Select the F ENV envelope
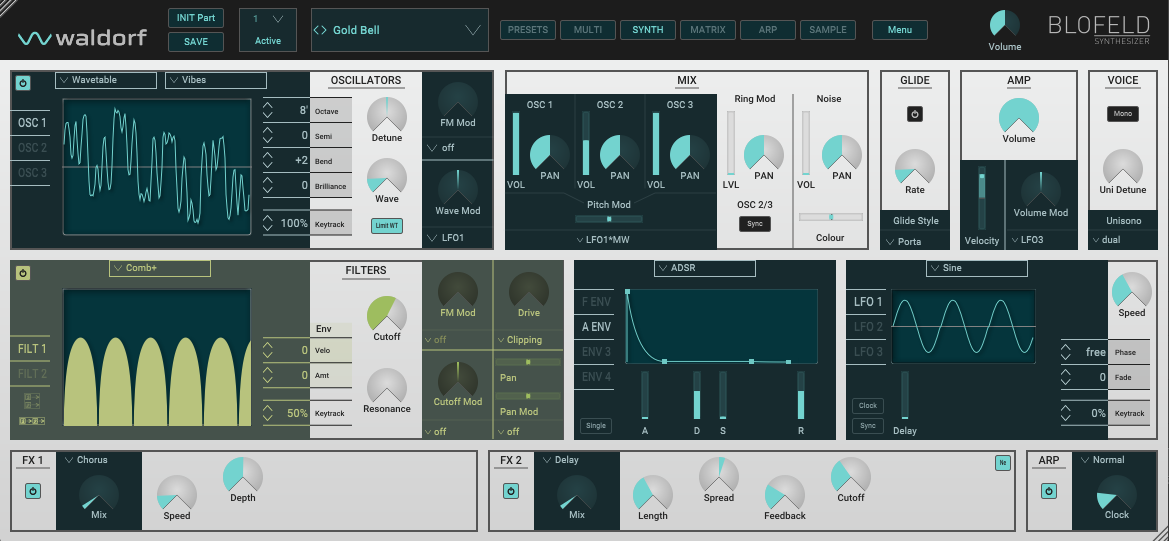Viewport: 1169px width, 541px height. (596, 301)
